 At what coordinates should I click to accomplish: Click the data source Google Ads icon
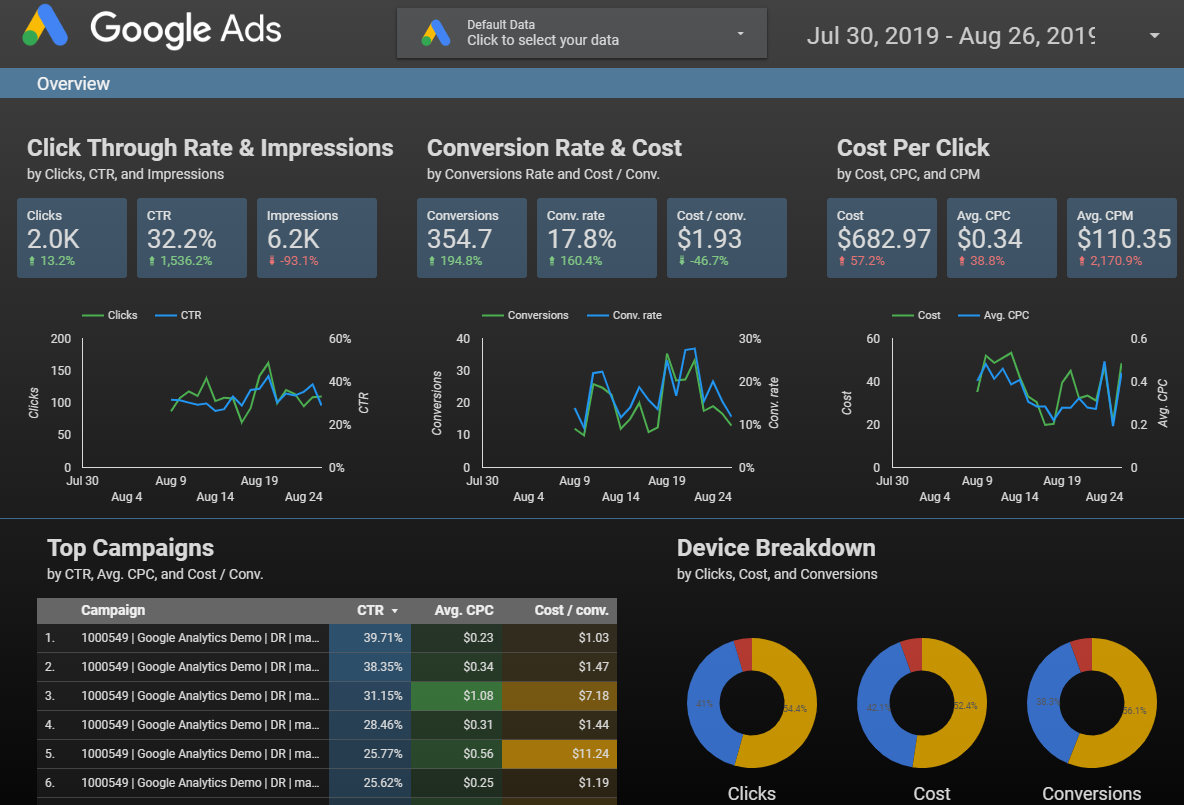(436, 32)
